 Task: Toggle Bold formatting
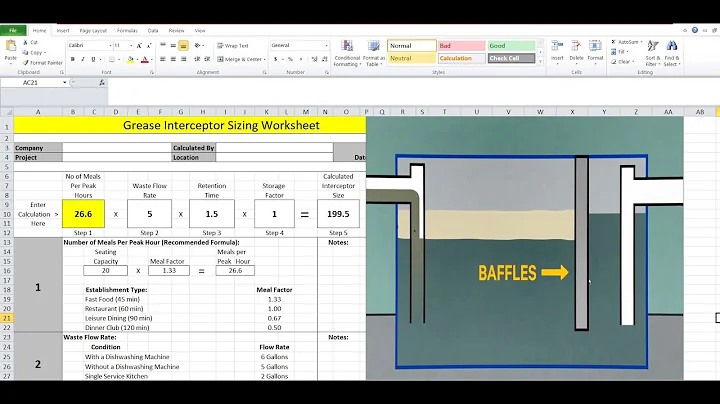(x=73, y=59)
